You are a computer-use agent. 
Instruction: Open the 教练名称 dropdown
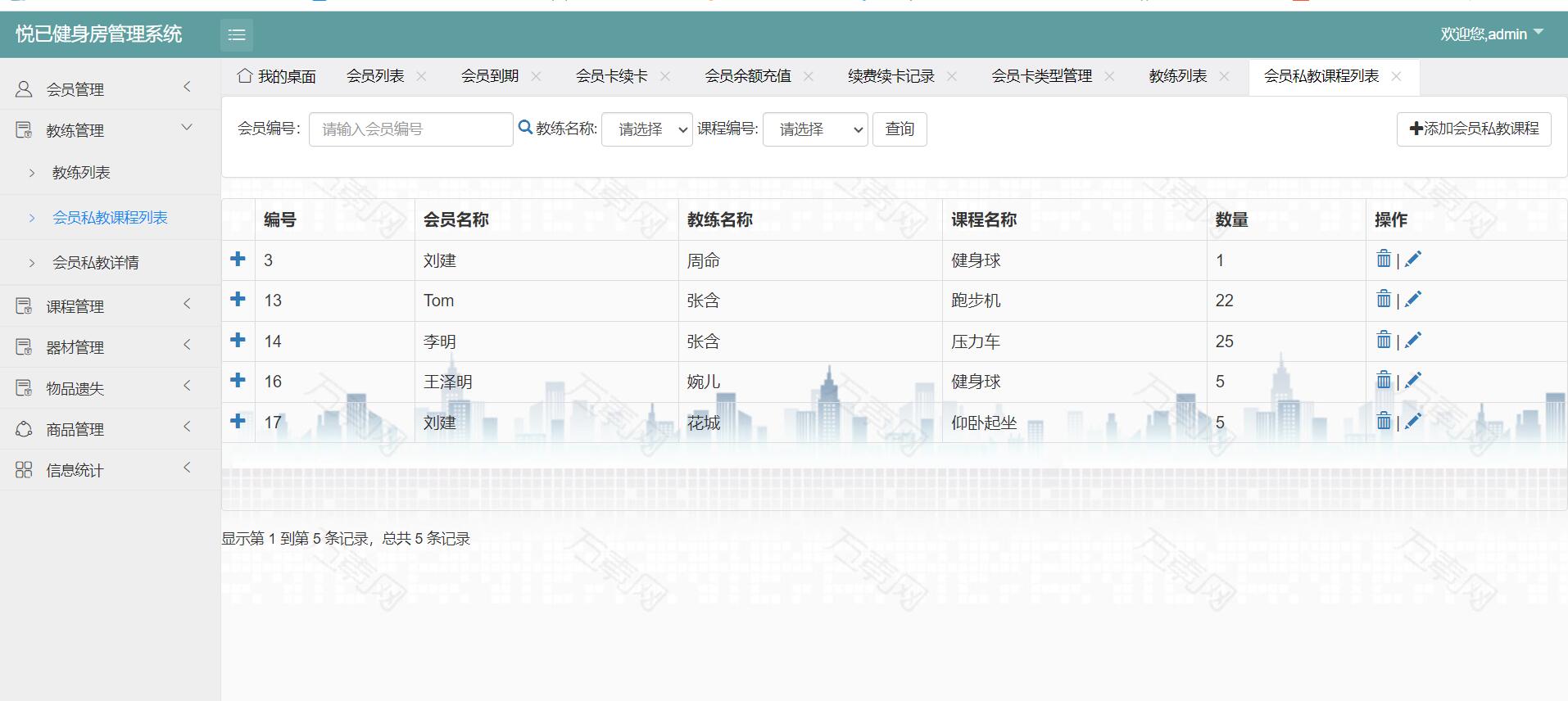pyautogui.click(x=647, y=129)
